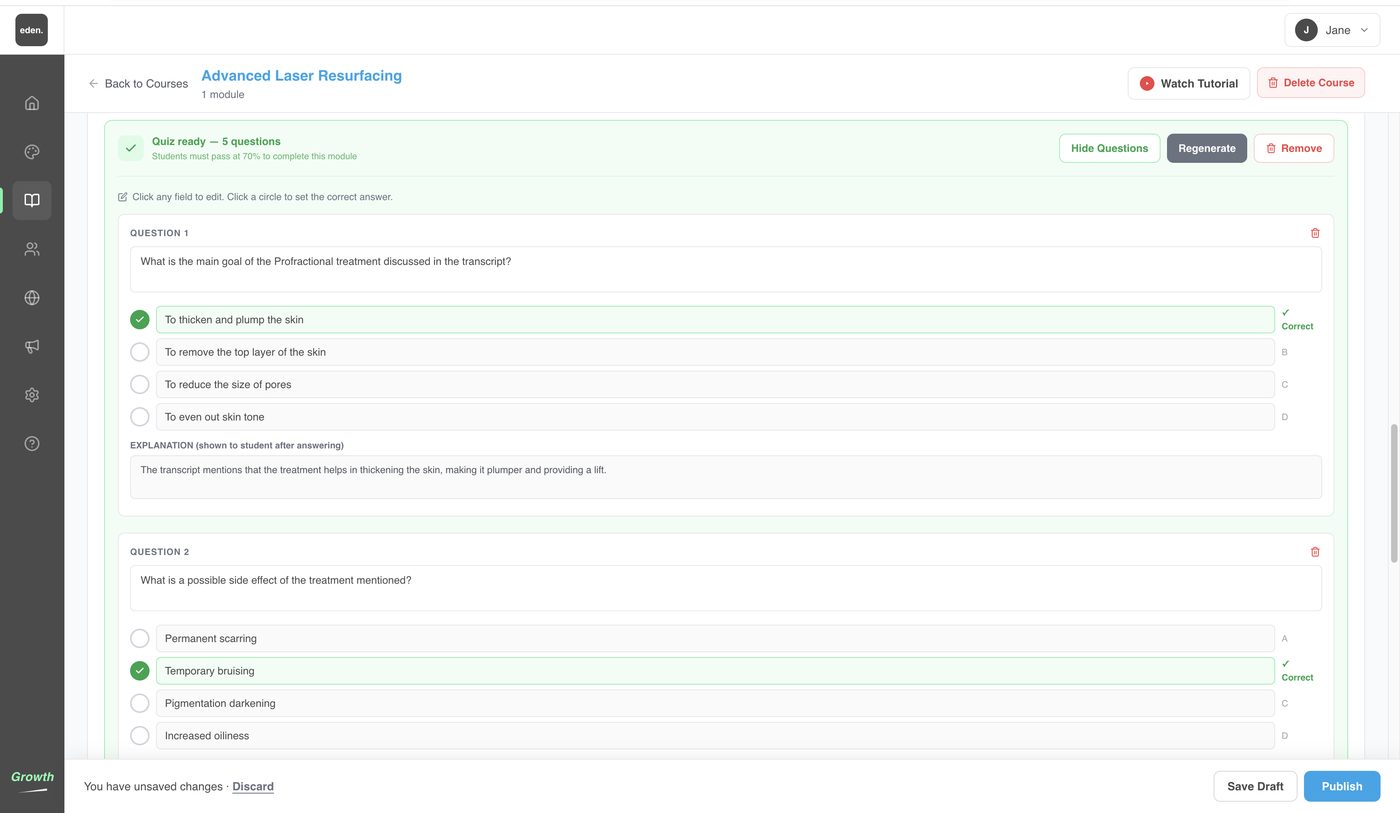Regenerate the quiz questions
The image size is (1400, 813).
[1207, 148]
